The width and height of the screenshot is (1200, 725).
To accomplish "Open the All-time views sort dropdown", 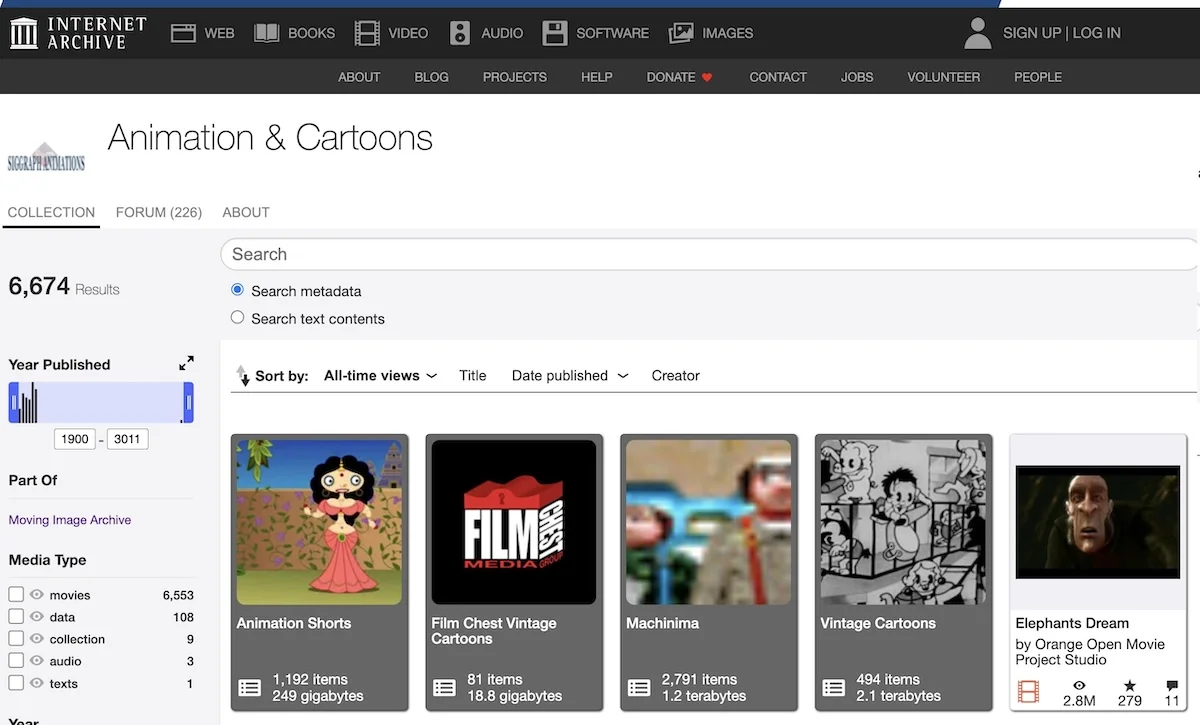I will coord(380,376).
